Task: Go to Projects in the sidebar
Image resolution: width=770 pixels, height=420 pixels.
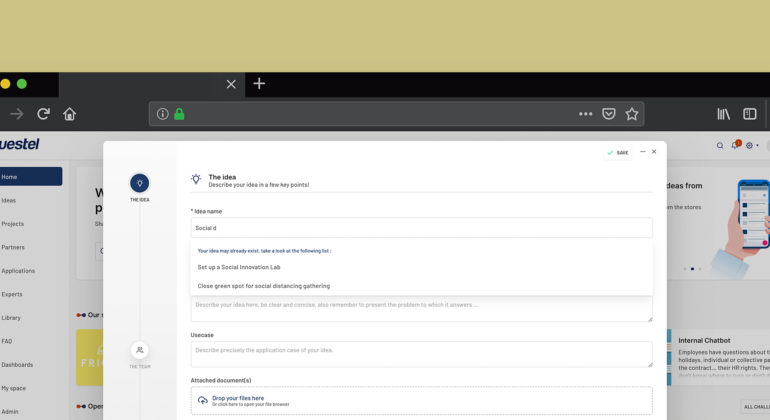Action: [x=13, y=224]
